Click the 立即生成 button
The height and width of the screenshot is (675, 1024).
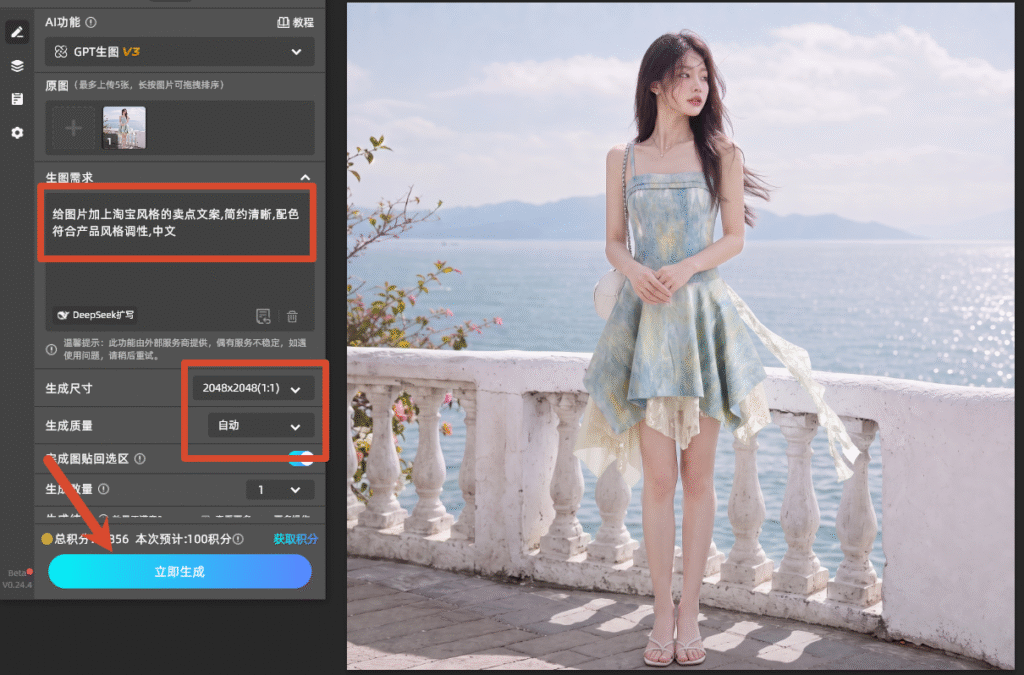[x=180, y=571]
